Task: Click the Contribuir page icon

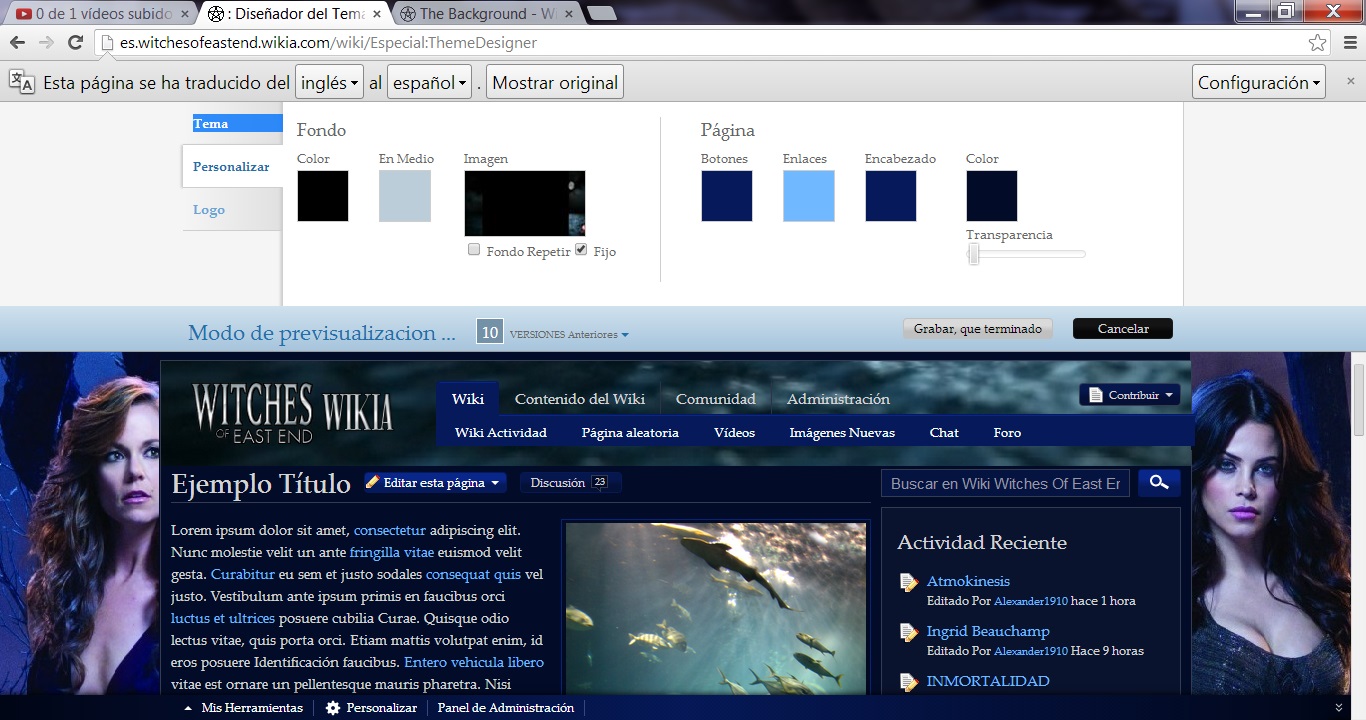Action: click(1095, 395)
